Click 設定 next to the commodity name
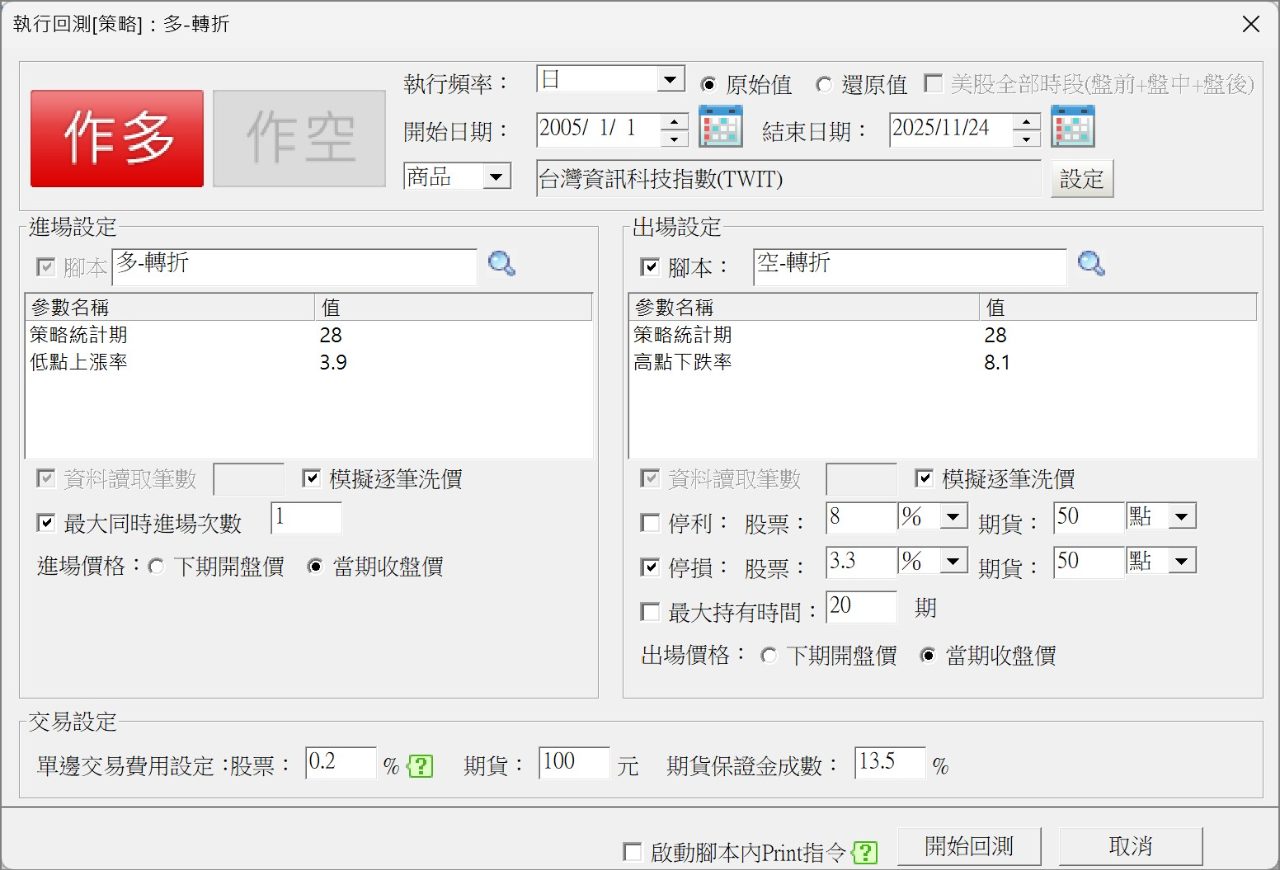 pos(1082,179)
